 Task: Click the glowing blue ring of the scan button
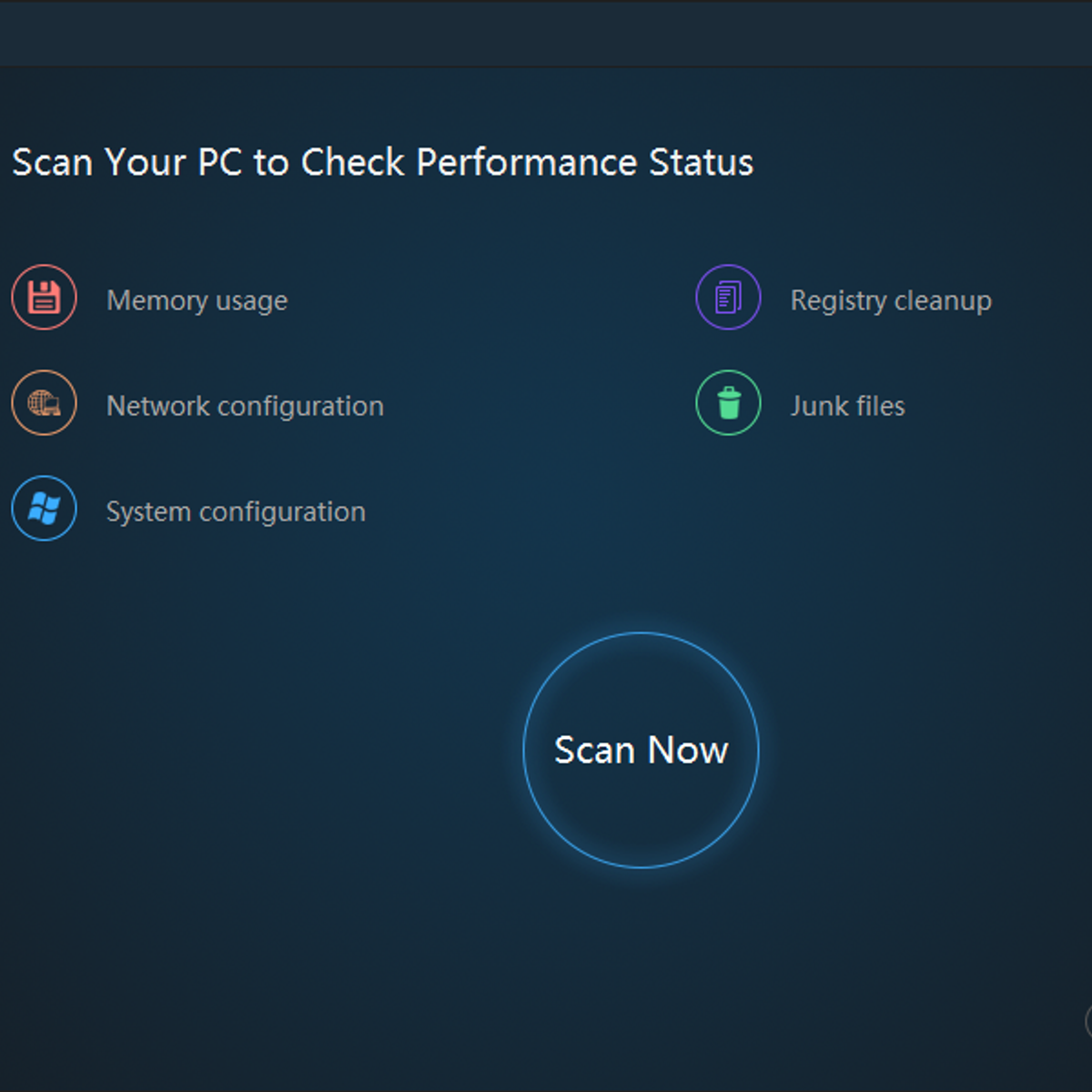(641, 634)
